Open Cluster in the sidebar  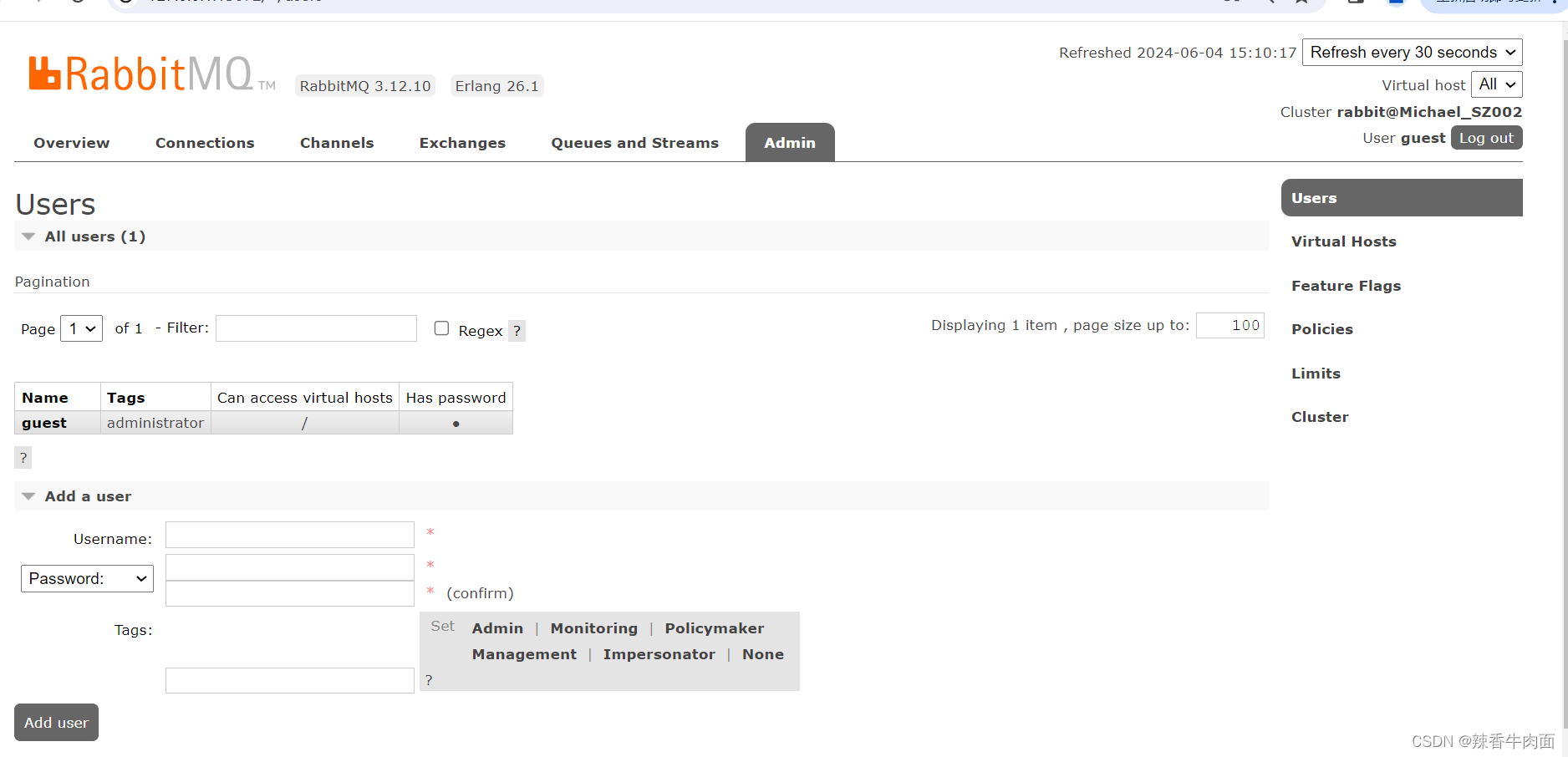pyautogui.click(x=1320, y=417)
